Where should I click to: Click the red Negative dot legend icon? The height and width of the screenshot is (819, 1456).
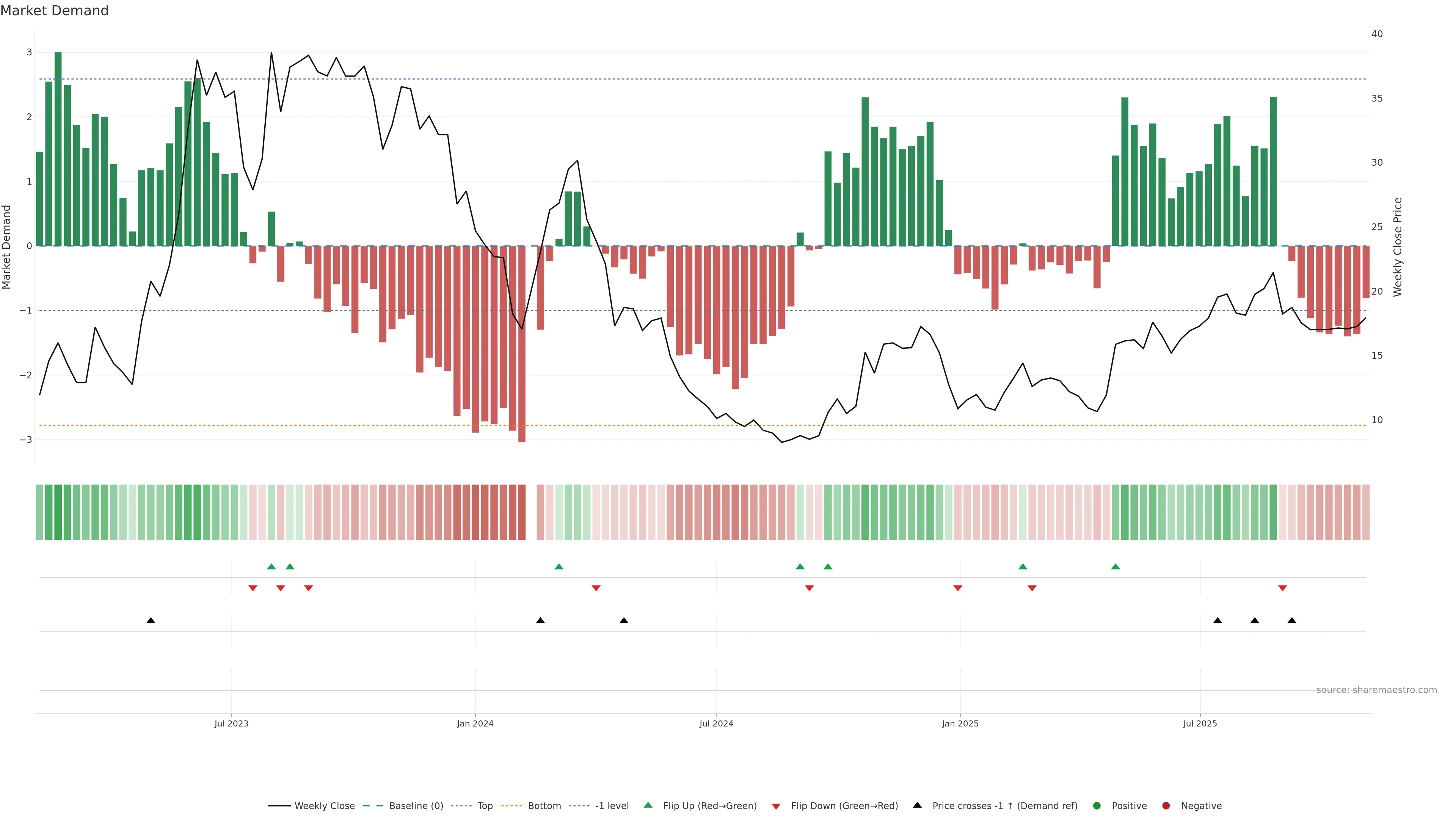click(x=1166, y=806)
